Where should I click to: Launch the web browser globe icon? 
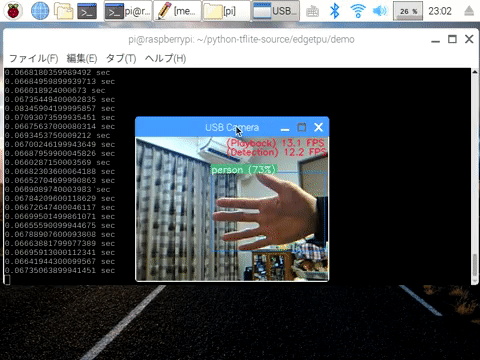click(x=40, y=11)
